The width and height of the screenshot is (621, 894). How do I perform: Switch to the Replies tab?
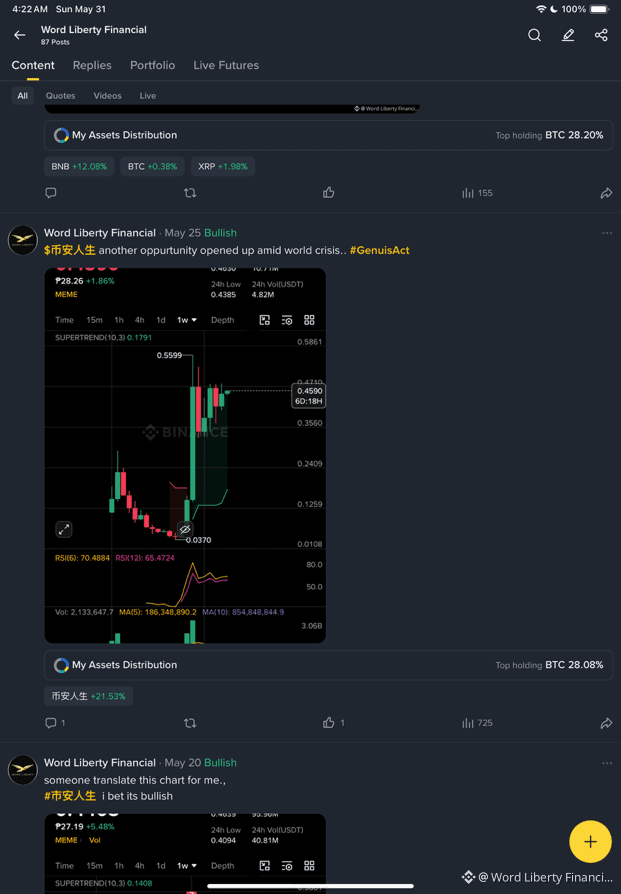92,65
